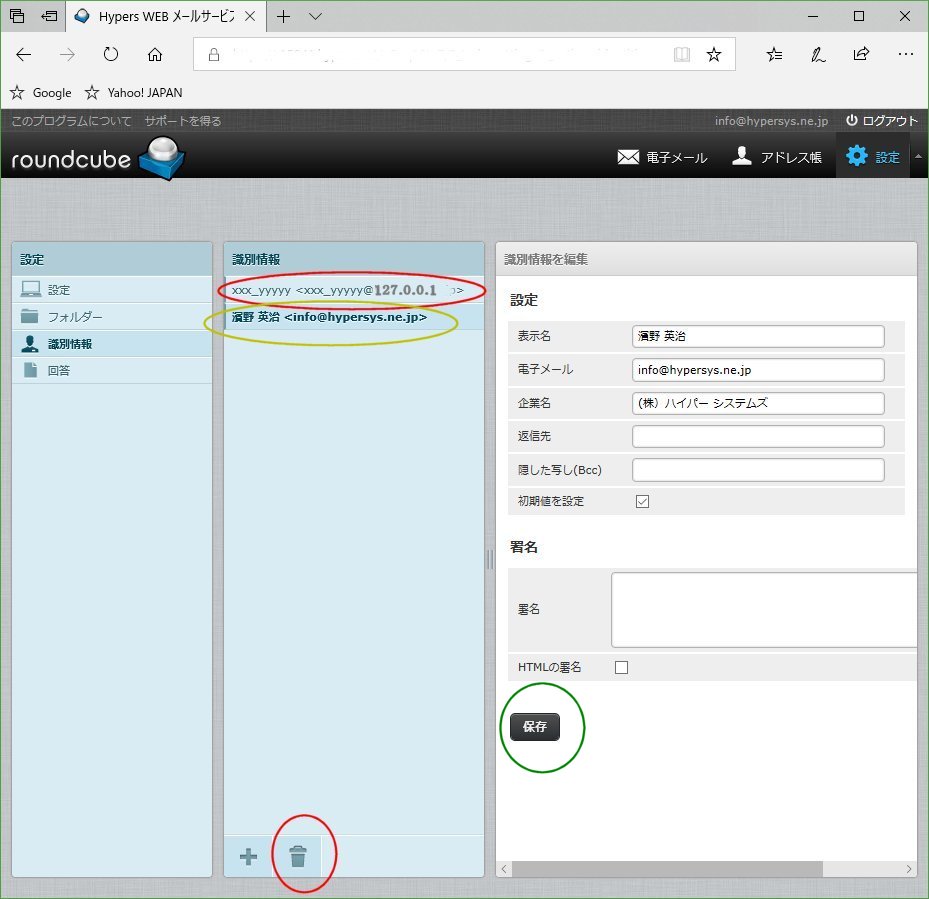Screen dimensions: 929x899
Task: Refresh the page with the reload icon
Action: (x=110, y=54)
